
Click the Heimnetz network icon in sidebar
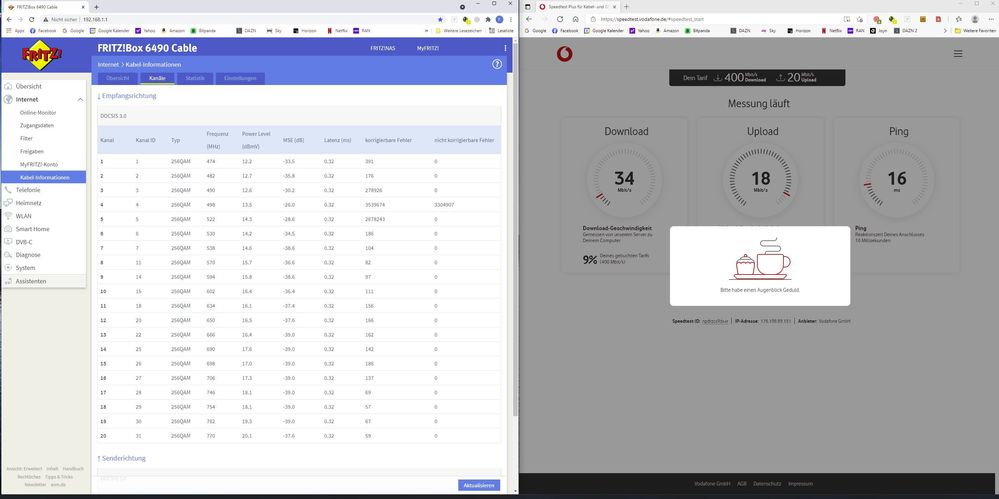(x=8, y=203)
